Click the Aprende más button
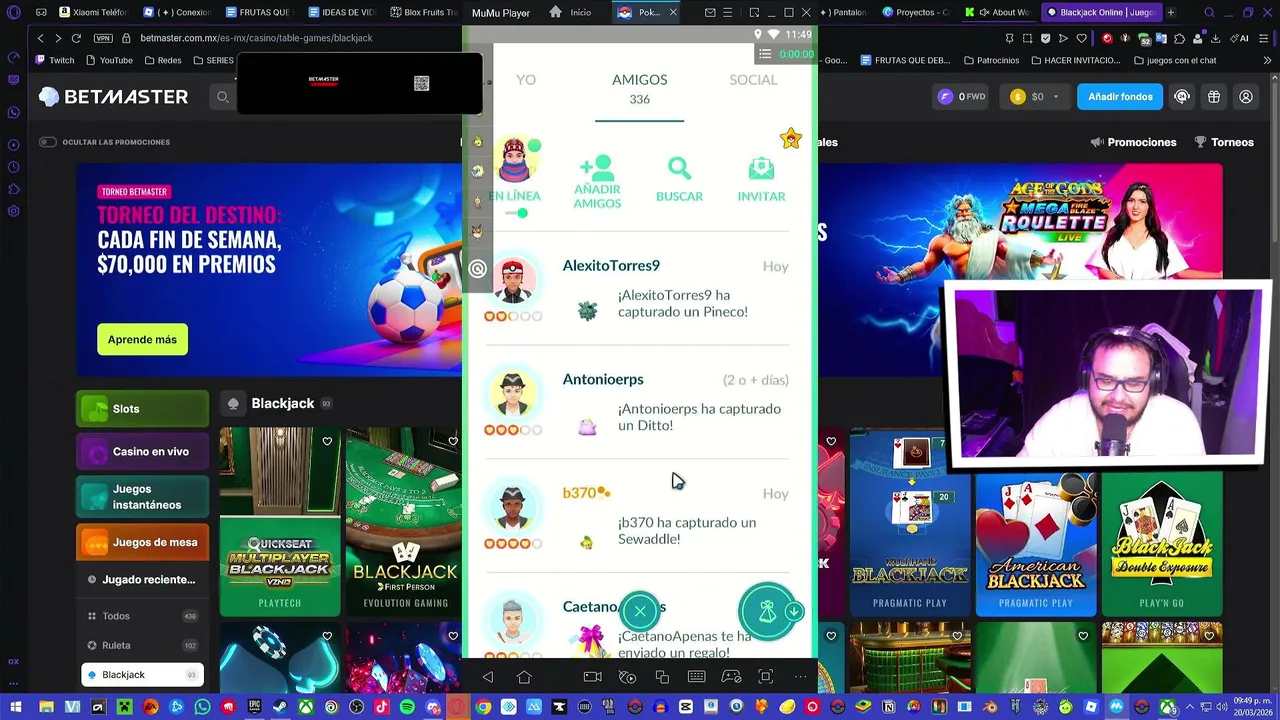 click(142, 340)
